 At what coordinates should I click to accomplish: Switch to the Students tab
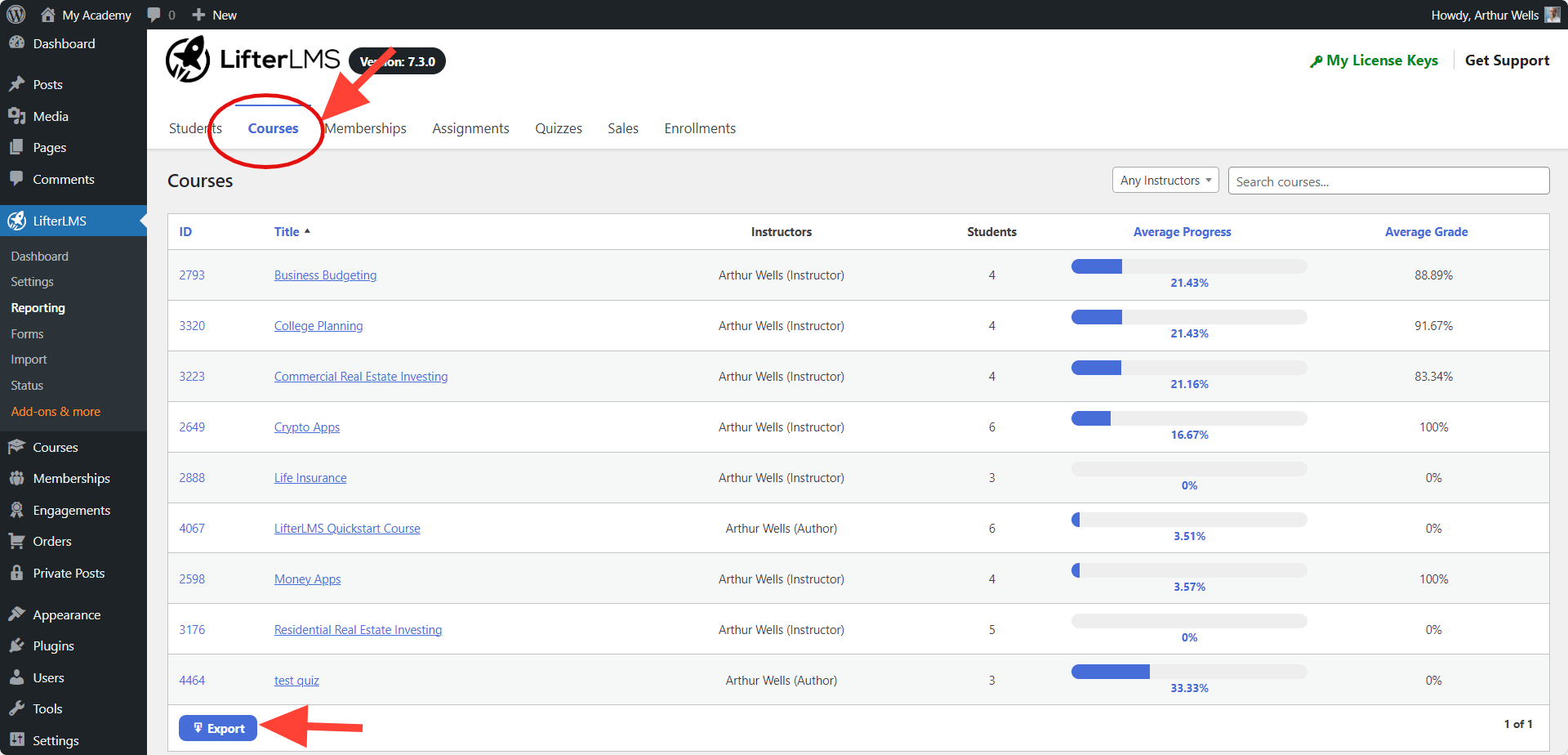click(x=195, y=128)
